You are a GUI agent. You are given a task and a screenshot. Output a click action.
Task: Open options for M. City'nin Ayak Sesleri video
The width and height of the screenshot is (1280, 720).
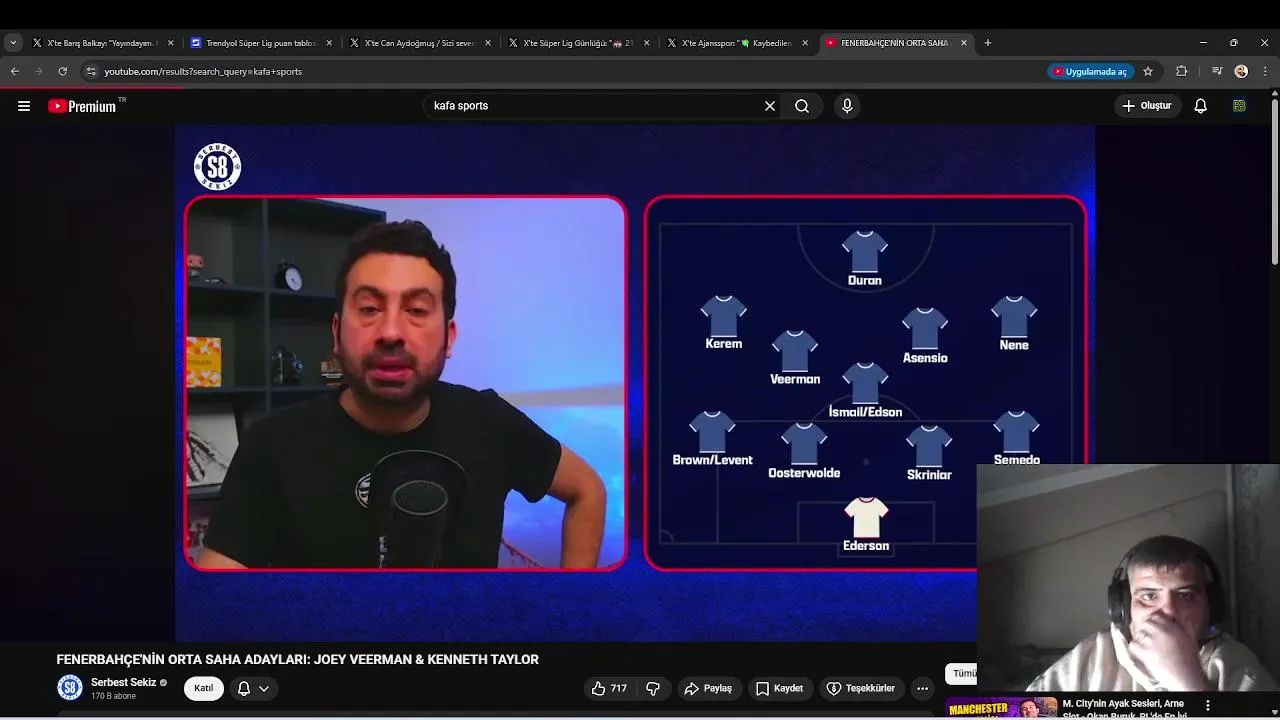coord(1207,705)
